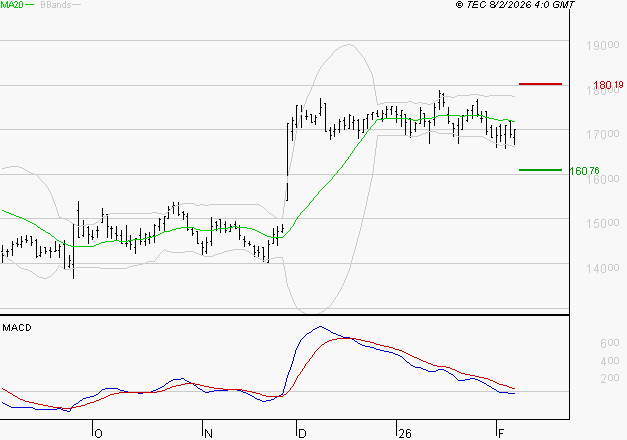Click the MACD panel title
627x440 pixels.
pyautogui.click(x=17, y=328)
